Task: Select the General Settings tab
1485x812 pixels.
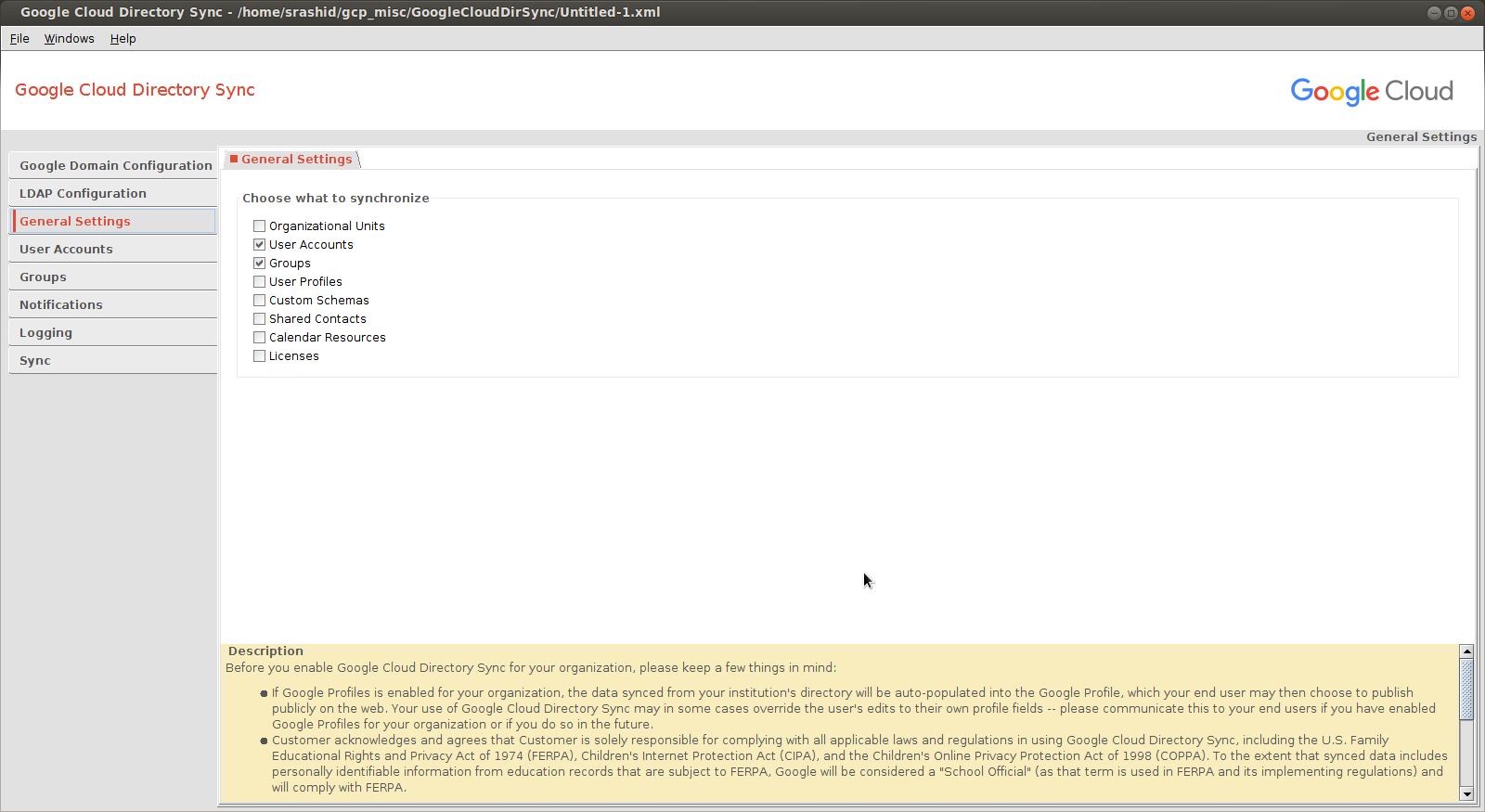Action: tap(292, 159)
